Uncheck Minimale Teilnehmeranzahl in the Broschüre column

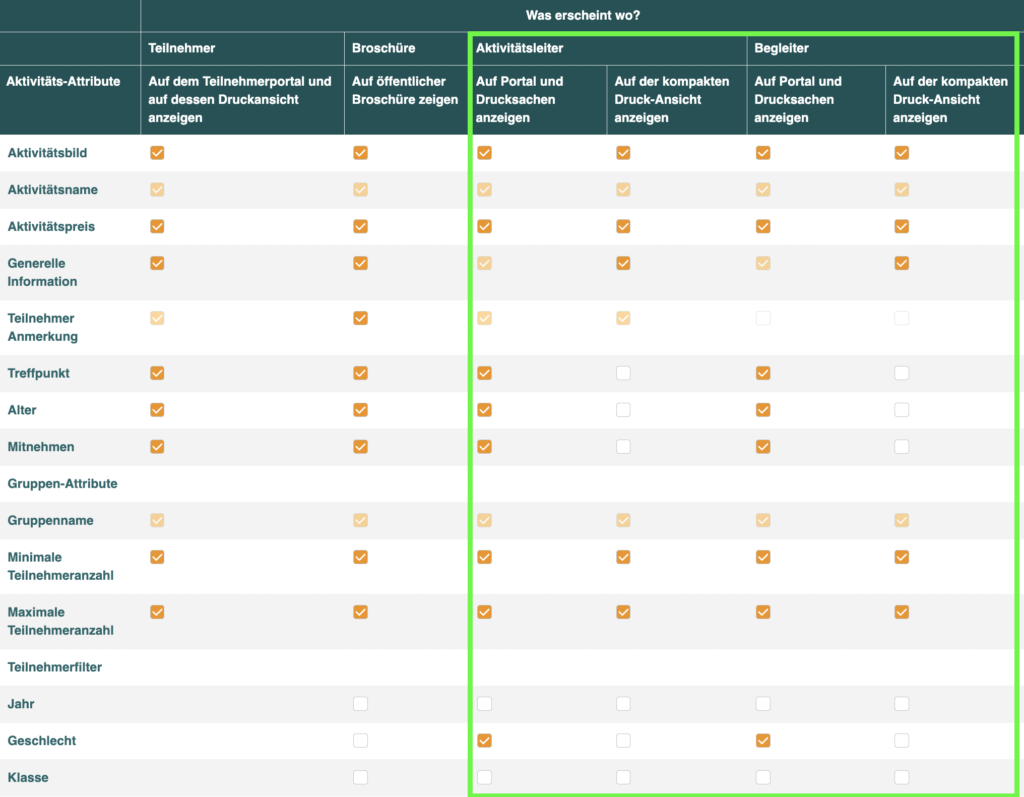tap(360, 557)
